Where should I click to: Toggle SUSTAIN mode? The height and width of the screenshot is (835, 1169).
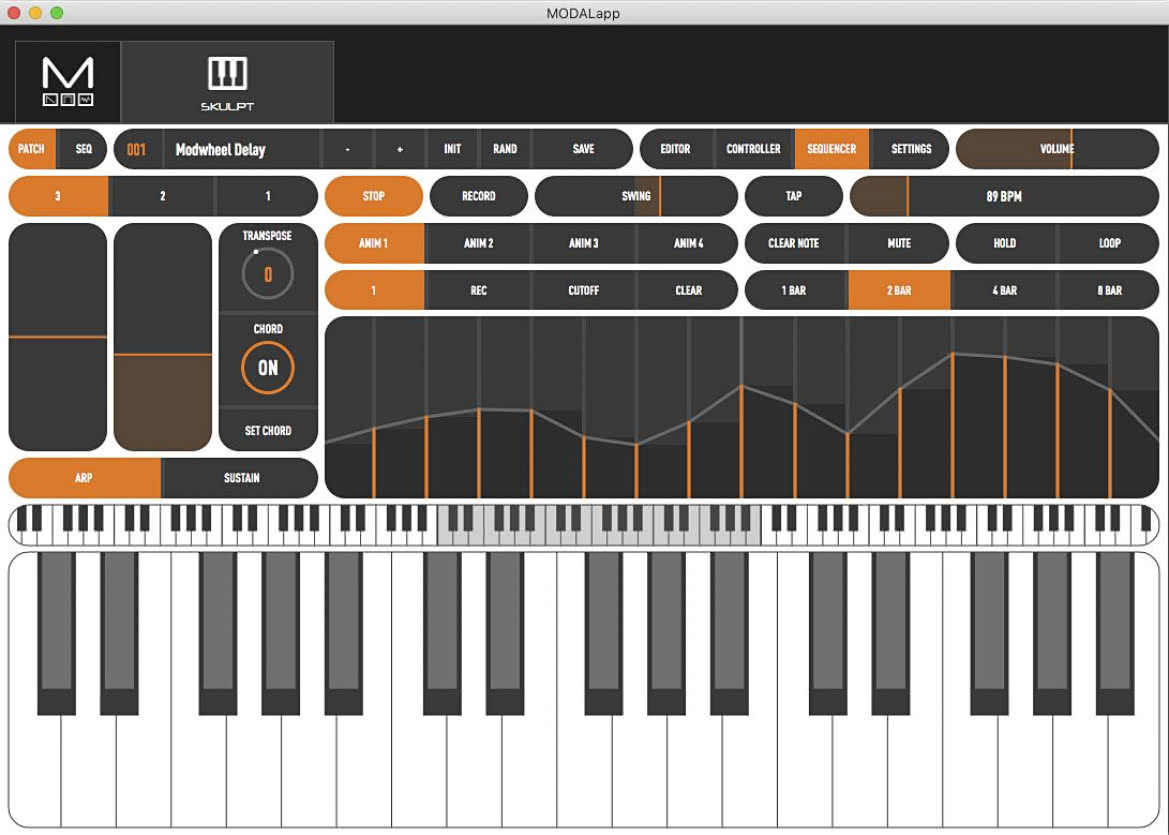[x=241, y=478]
